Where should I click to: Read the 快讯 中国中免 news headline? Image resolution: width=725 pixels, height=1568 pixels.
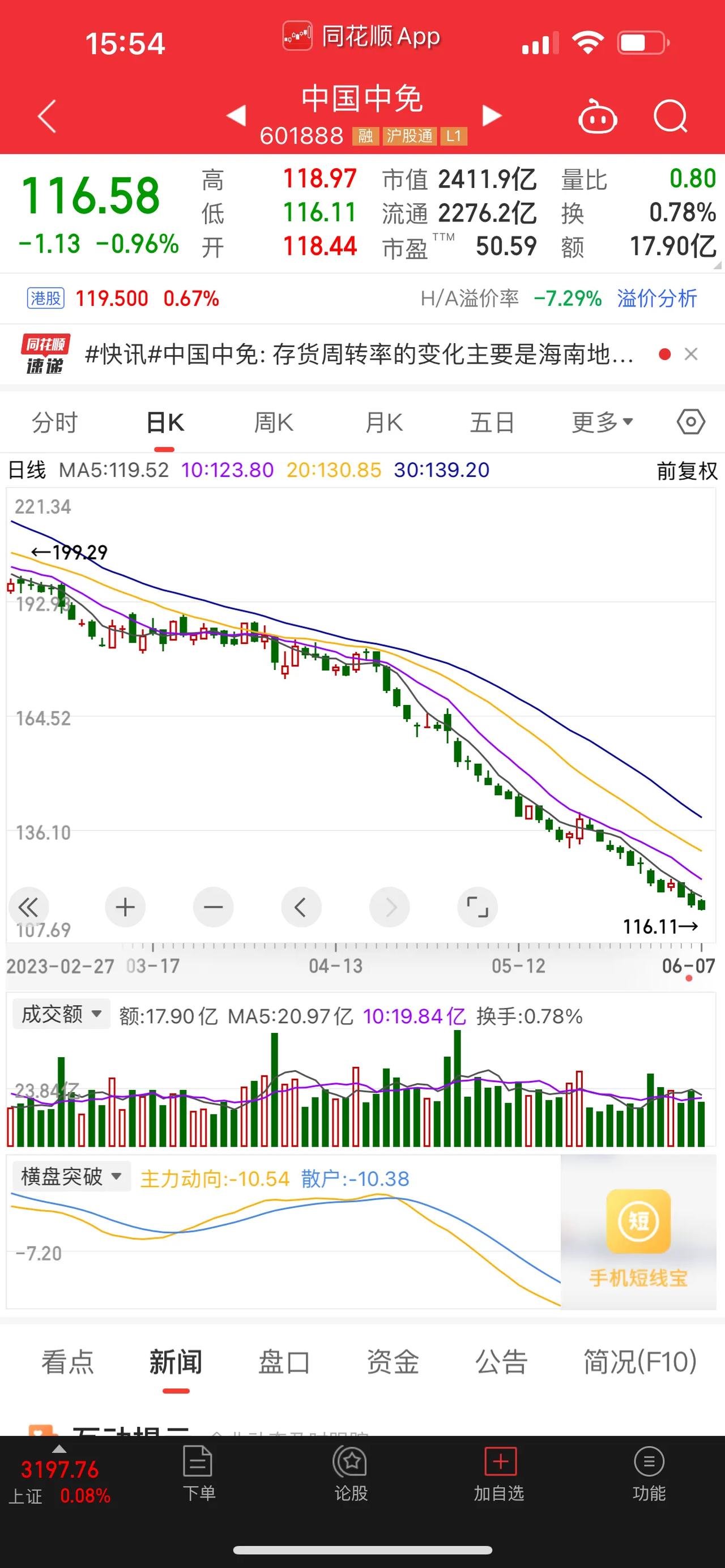(x=359, y=354)
